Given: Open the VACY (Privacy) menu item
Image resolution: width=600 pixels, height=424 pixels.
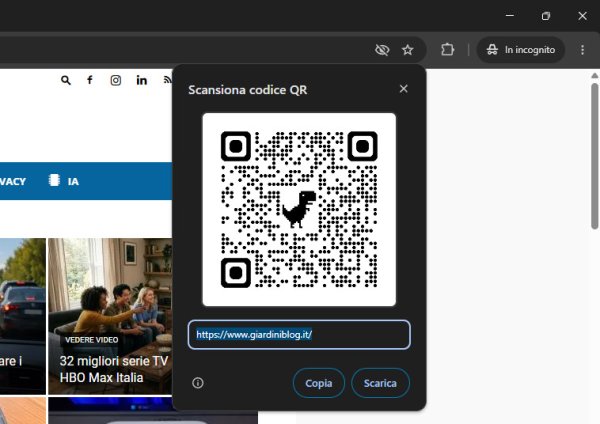Looking at the screenshot, I should point(13,181).
